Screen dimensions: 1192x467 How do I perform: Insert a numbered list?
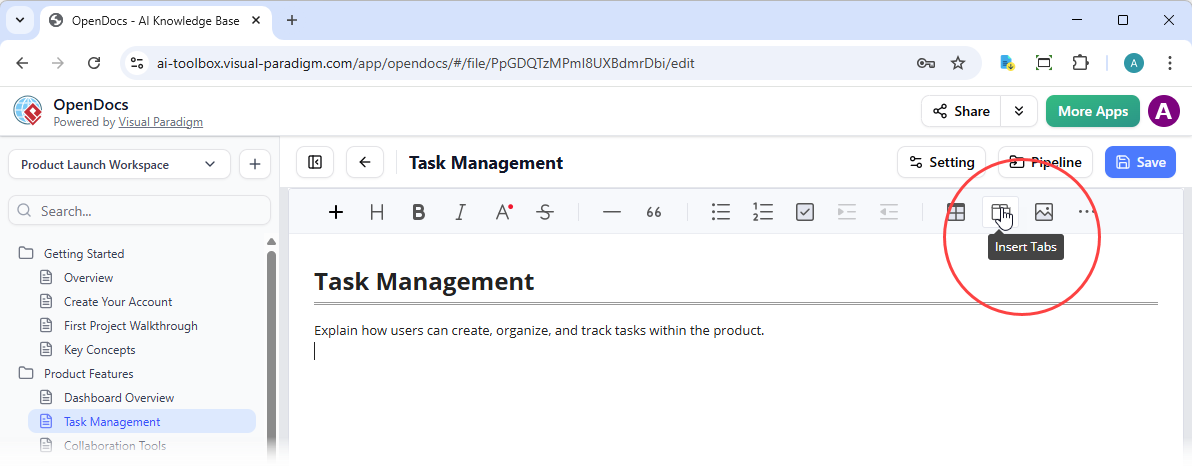pyautogui.click(x=763, y=212)
